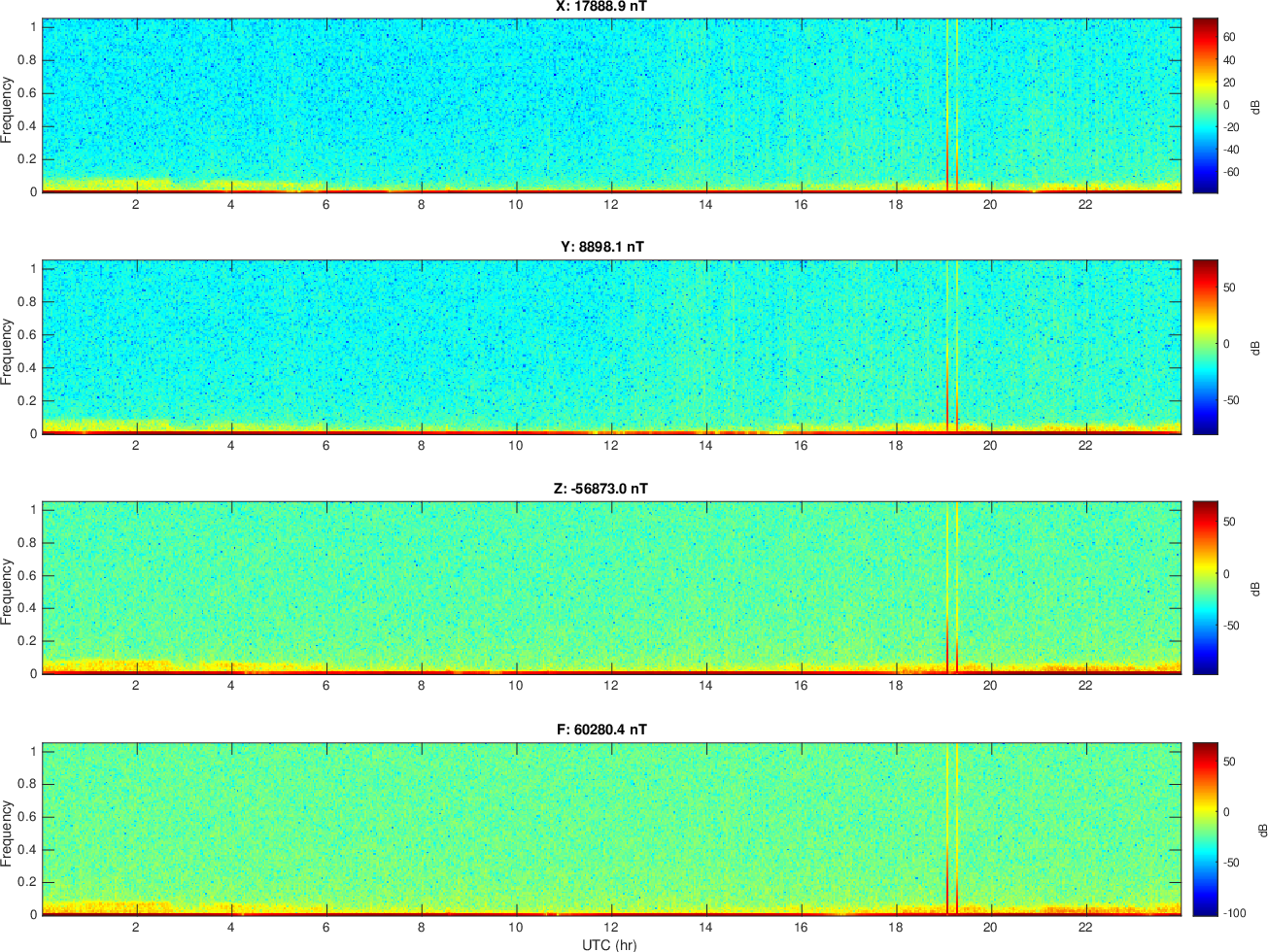Click the 0.8 frequency tick on the Z panel

[28, 543]
